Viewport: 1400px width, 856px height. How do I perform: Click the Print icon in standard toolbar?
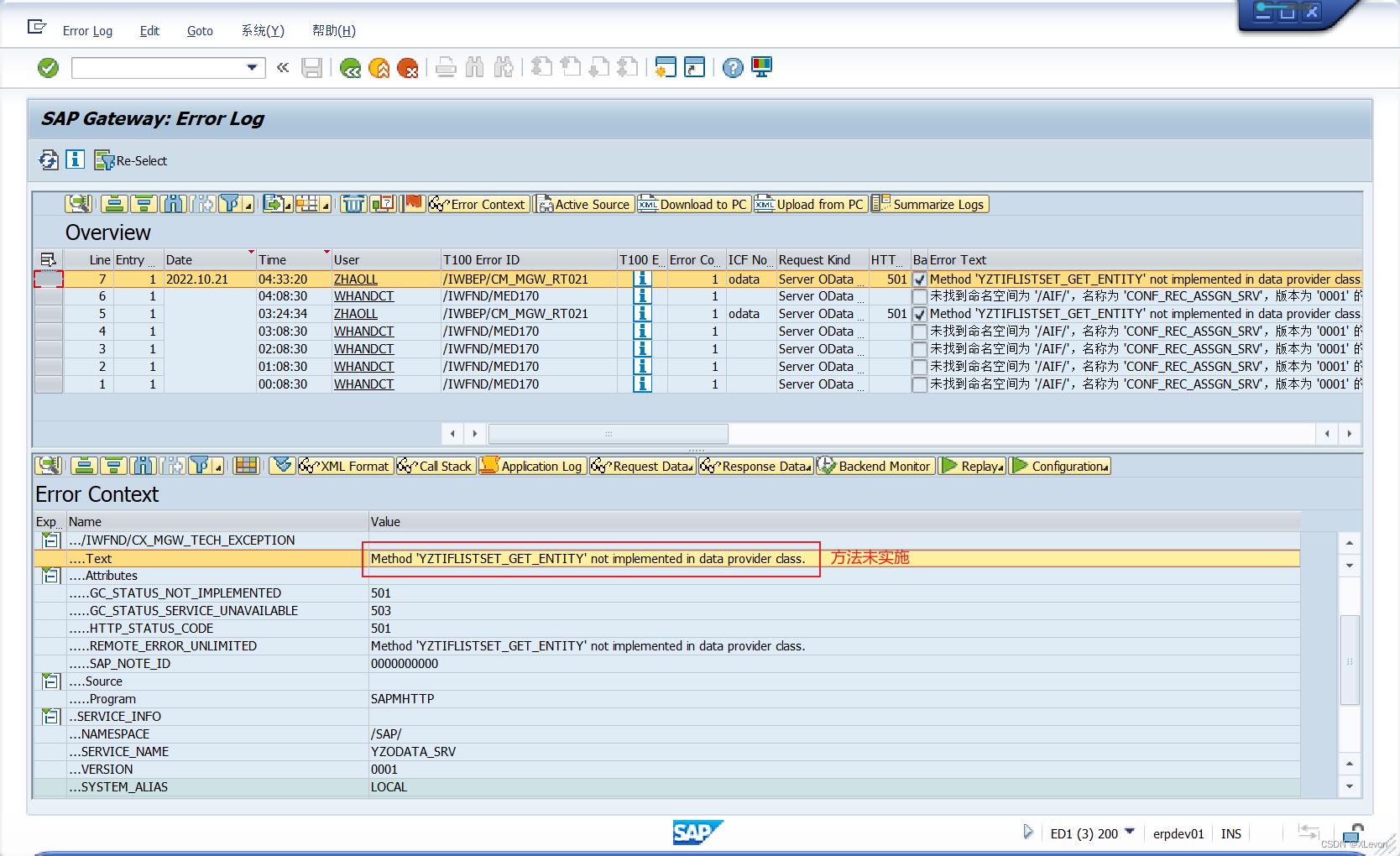click(446, 68)
